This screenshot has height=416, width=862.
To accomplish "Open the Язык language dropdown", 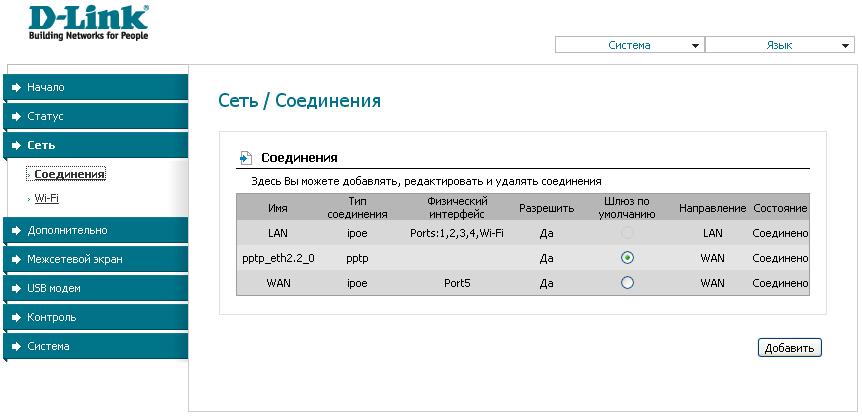I will click(780, 45).
